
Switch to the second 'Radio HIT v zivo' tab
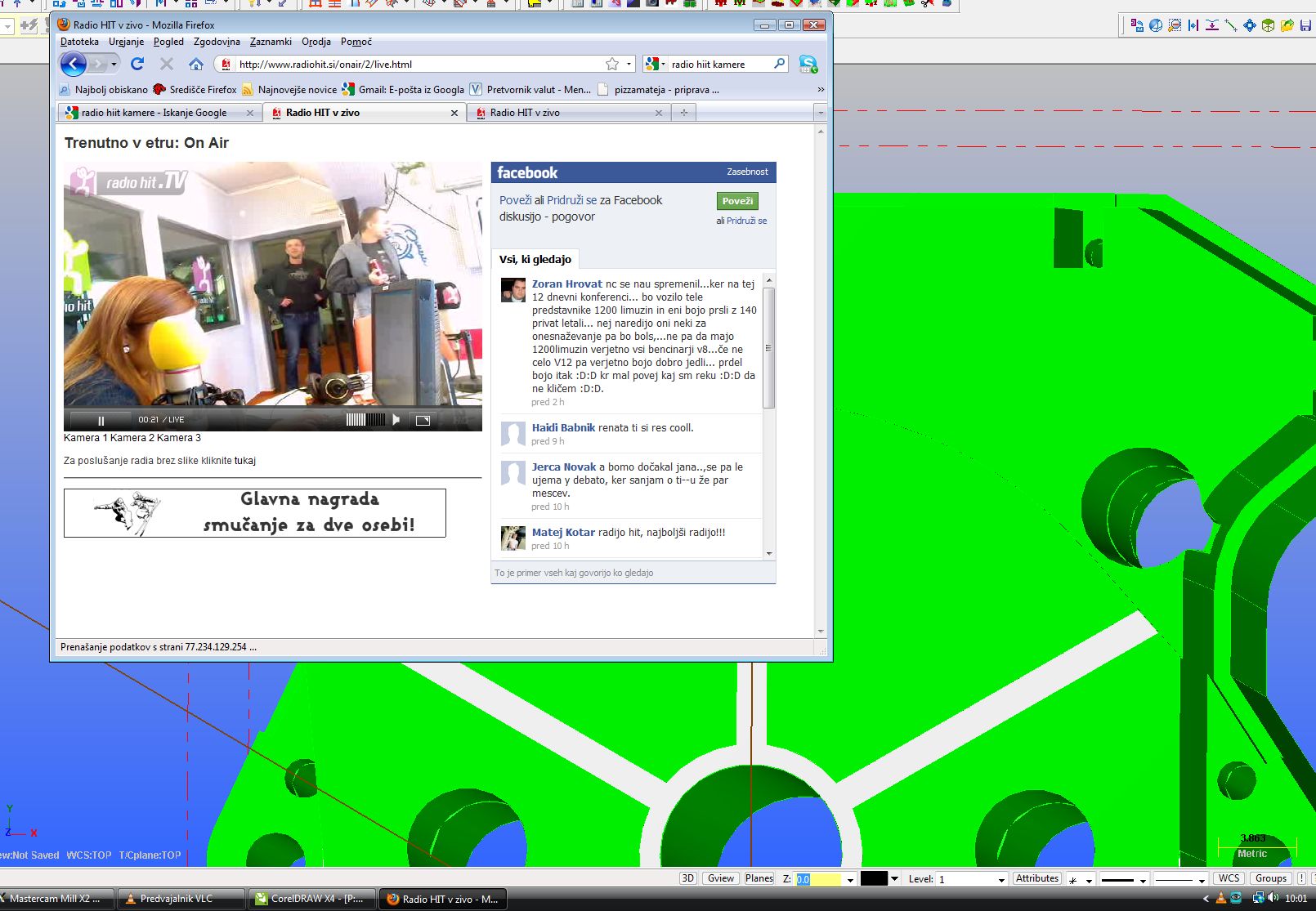[x=568, y=113]
